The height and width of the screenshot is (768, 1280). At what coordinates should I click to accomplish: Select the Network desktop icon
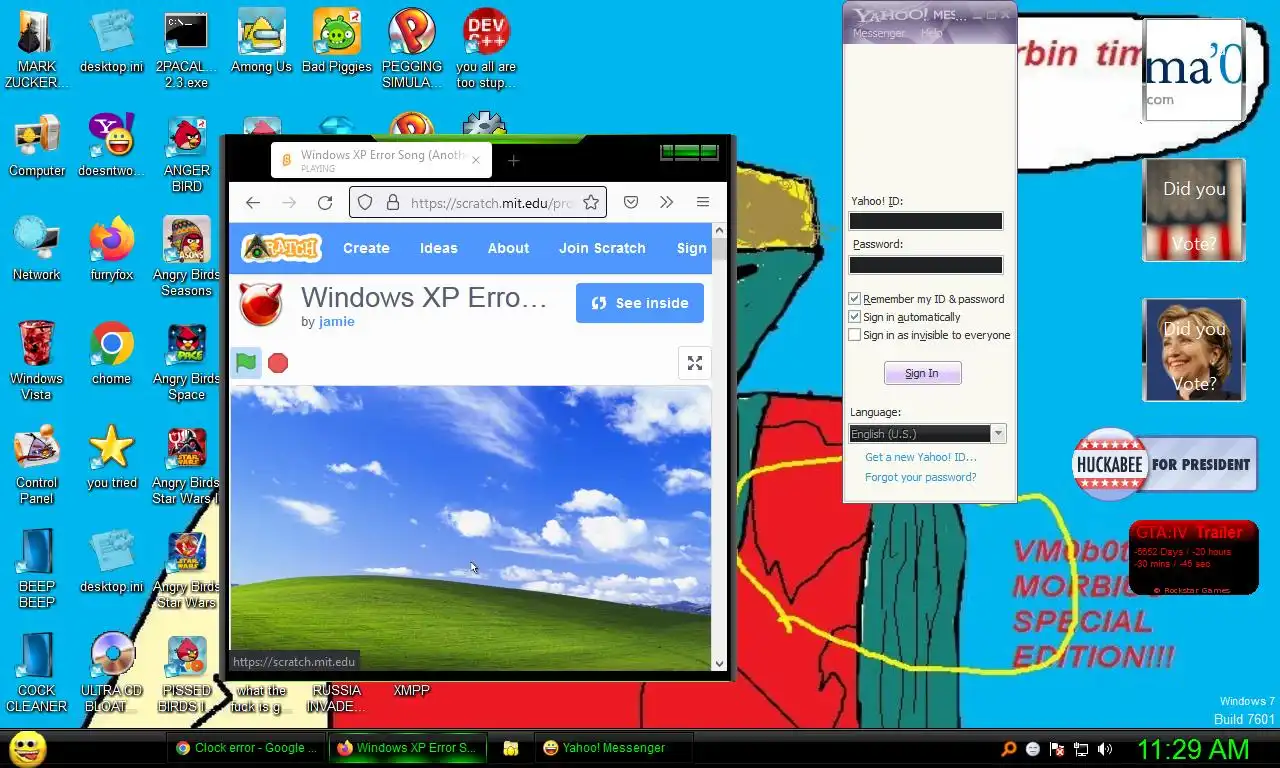point(37,249)
